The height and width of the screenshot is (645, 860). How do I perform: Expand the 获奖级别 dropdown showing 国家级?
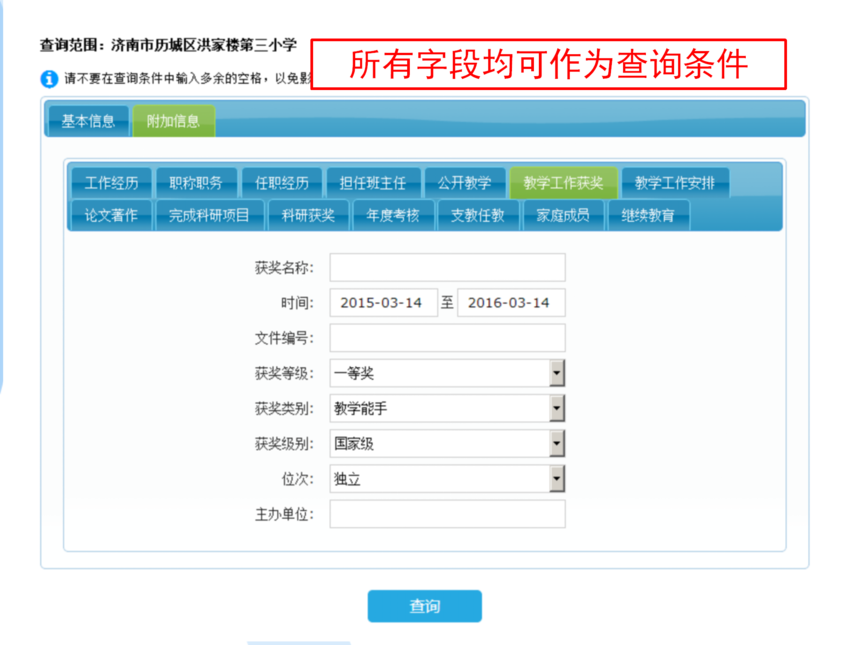[x=556, y=443]
